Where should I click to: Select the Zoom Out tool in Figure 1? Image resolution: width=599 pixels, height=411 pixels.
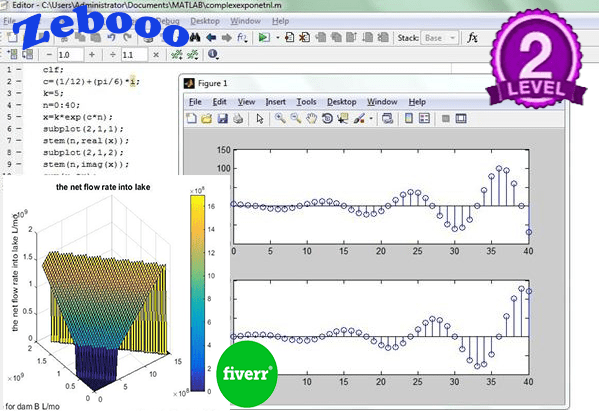[296, 118]
